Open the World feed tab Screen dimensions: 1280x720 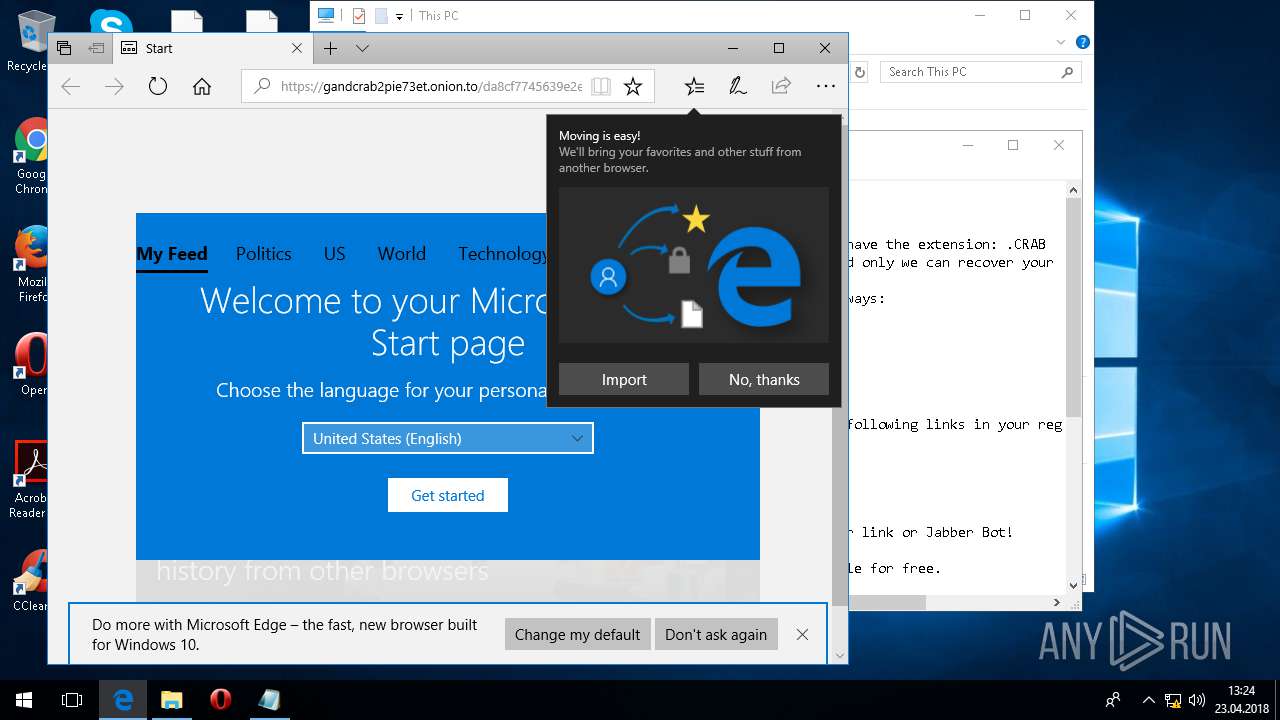[x=402, y=254]
